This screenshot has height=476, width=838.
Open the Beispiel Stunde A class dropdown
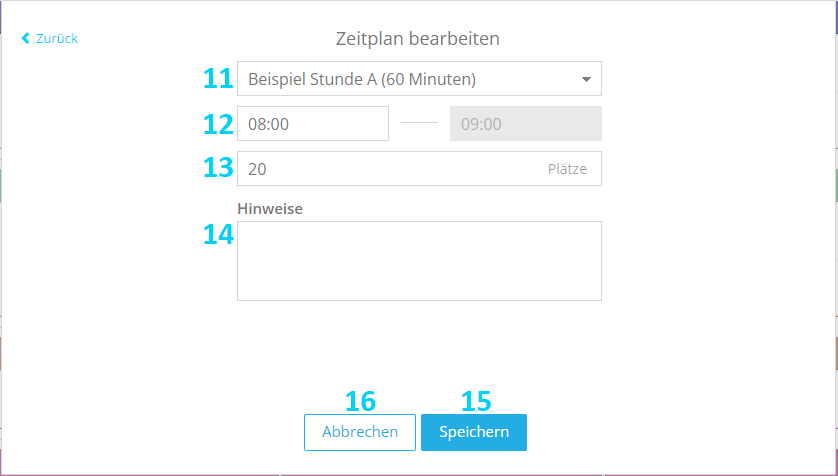tap(419, 79)
